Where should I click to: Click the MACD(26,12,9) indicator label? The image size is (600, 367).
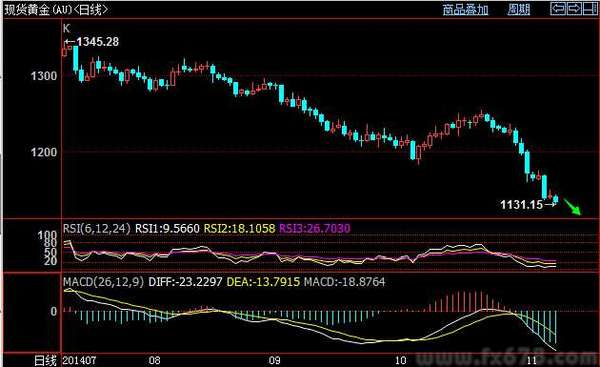pyautogui.click(x=104, y=282)
